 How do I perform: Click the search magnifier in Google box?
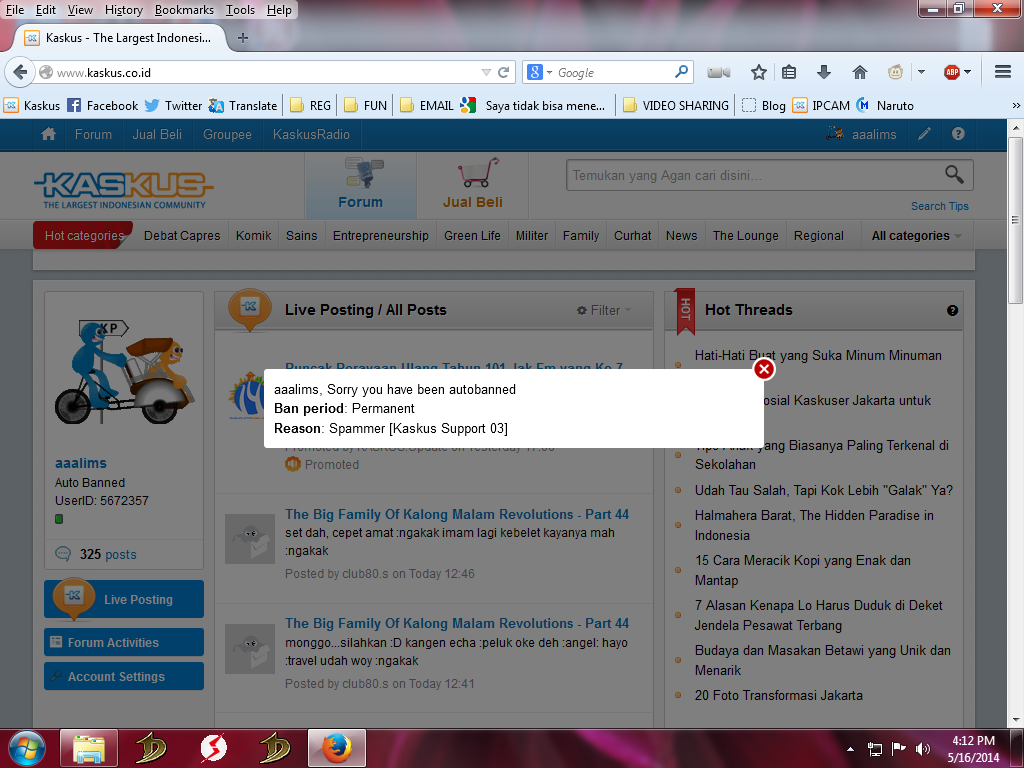[x=681, y=71]
